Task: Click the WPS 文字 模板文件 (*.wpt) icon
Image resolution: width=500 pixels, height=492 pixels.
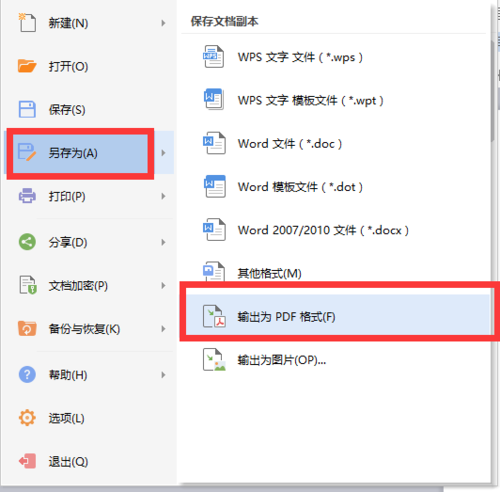Action: 214,99
